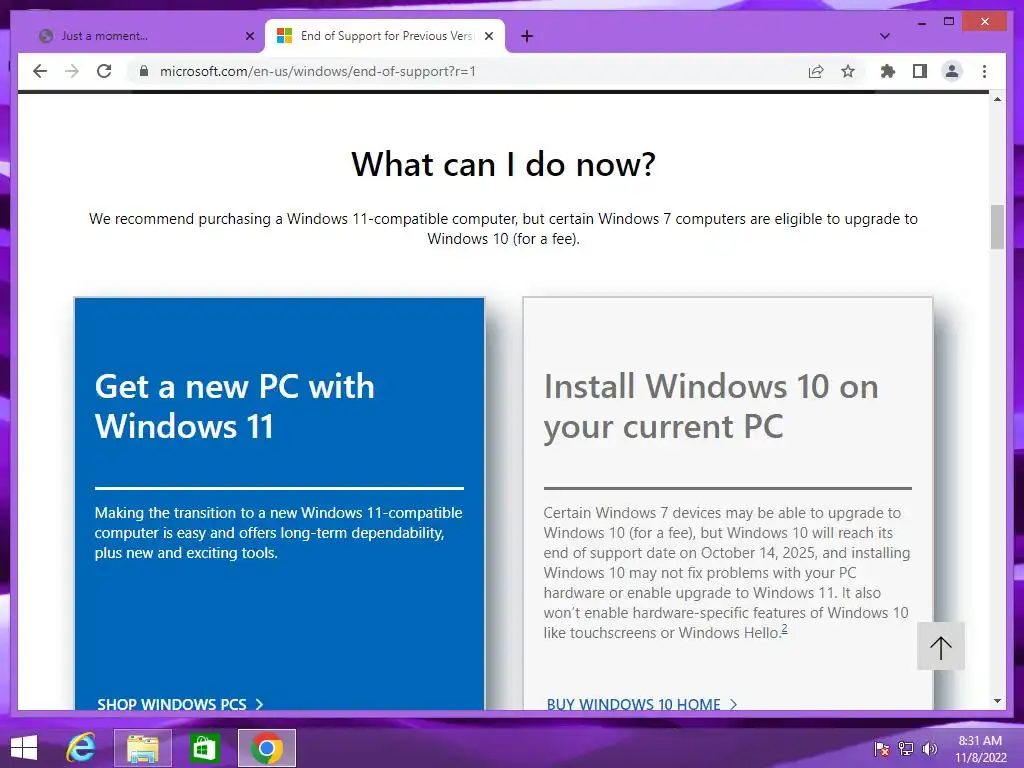Click the vertical scrollbar thumb
Image resolution: width=1024 pixels, height=768 pixels.
click(997, 227)
